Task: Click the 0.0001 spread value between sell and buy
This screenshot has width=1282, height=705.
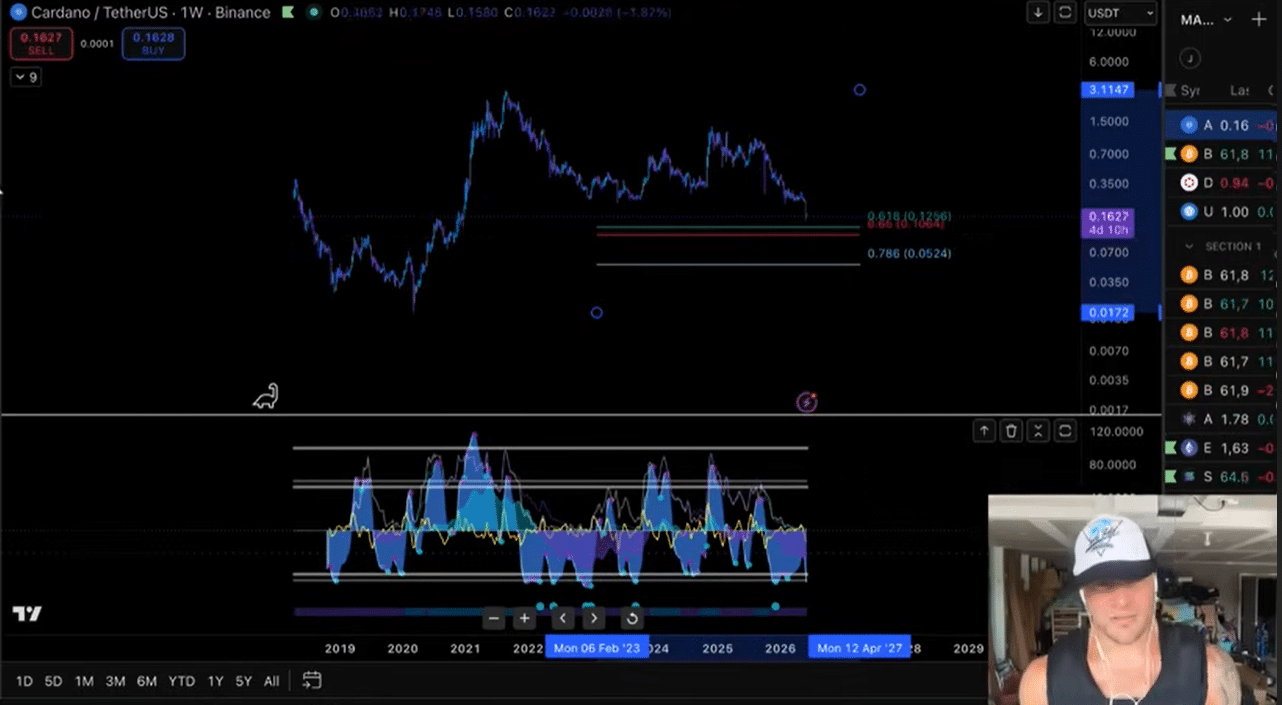Action: (x=97, y=44)
